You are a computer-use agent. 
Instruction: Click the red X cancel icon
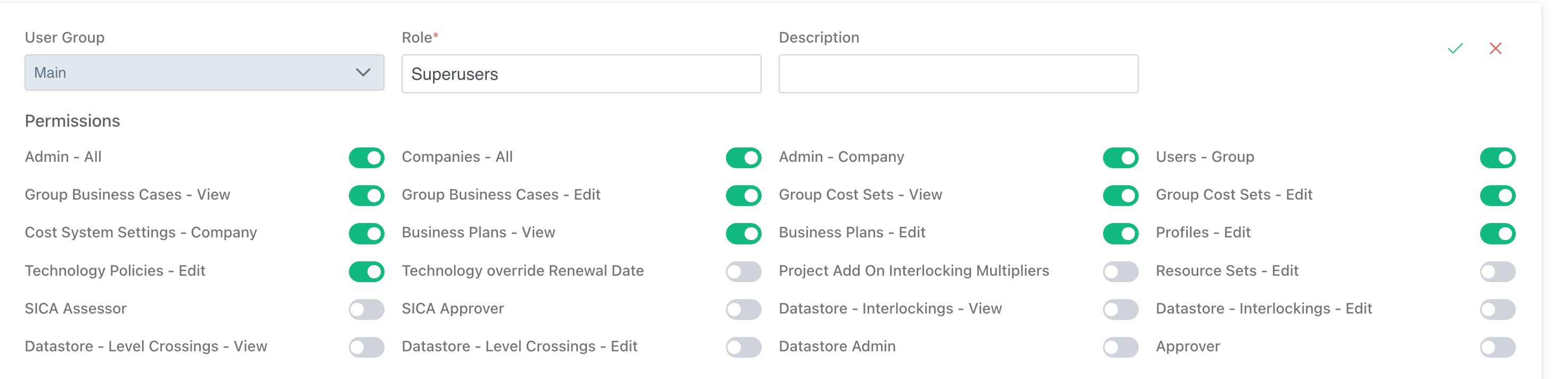tap(1495, 48)
